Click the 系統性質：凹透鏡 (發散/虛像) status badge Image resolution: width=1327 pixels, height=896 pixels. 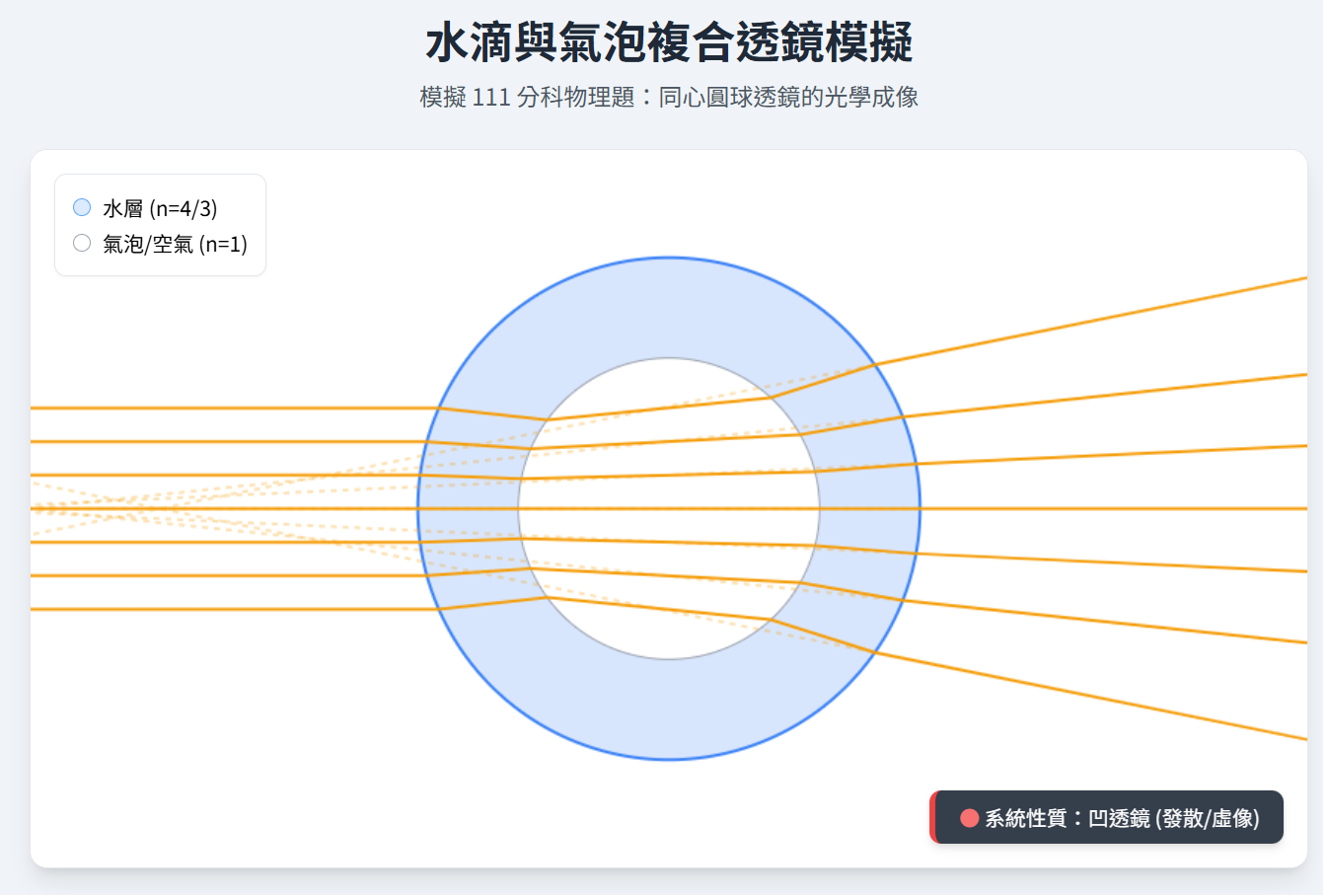1105,817
